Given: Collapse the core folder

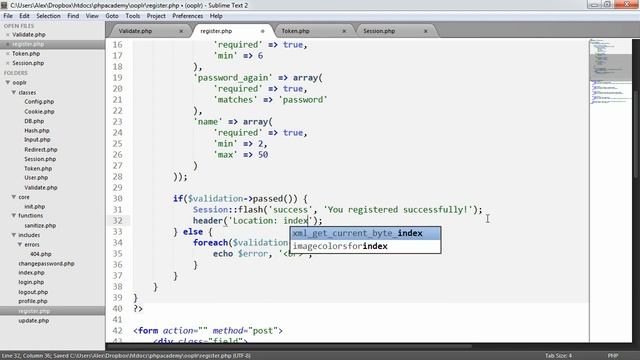Looking at the screenshot, I should point(13,197).
